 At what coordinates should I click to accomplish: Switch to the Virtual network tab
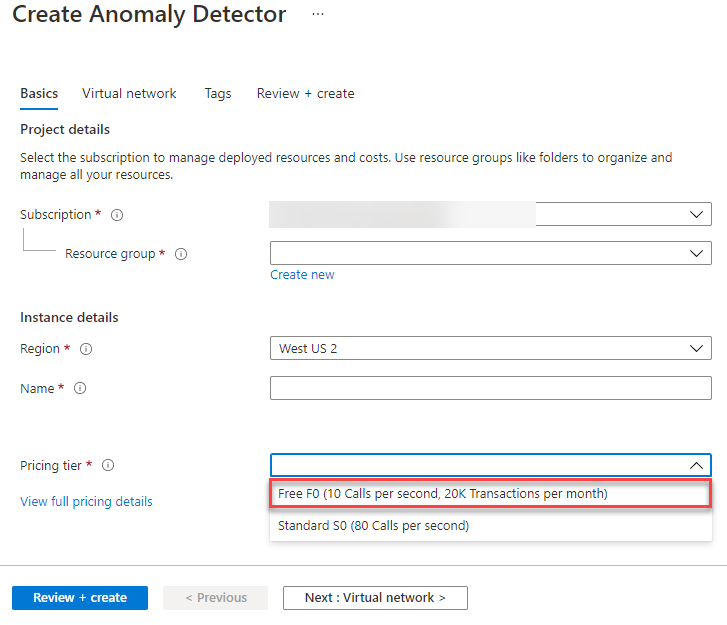[129, 94]
